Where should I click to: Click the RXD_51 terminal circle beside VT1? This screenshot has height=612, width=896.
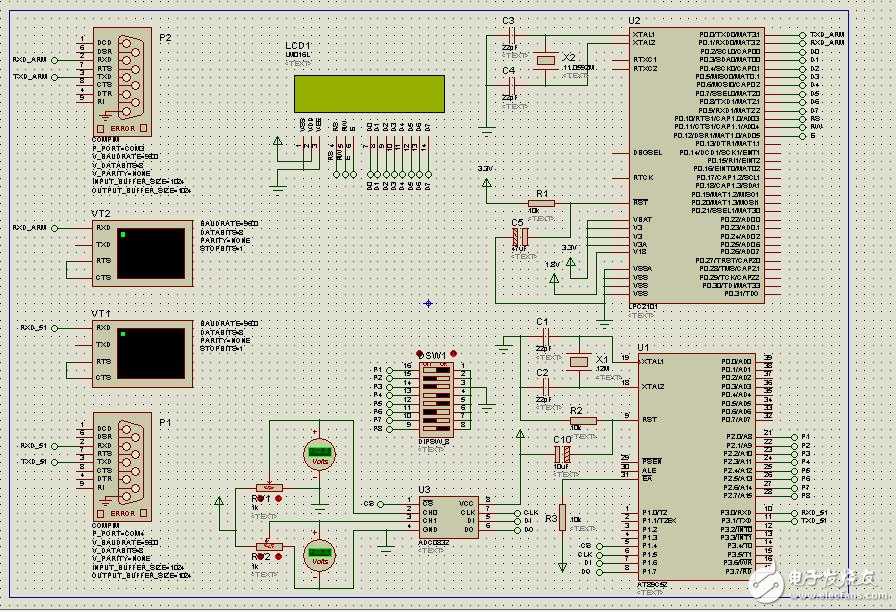coord(55,328)
